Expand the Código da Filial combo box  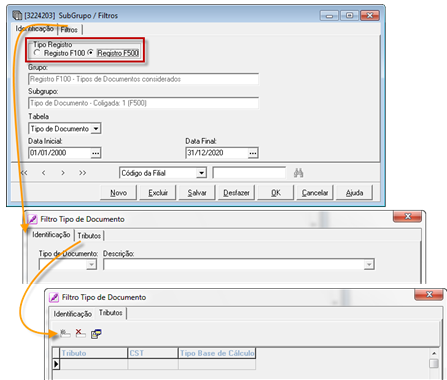pos(201,173)
